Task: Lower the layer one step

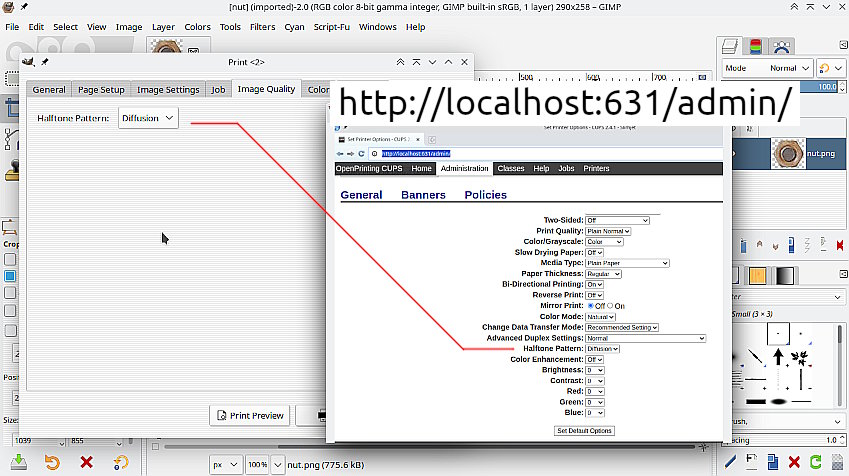Action: (x=775, y=246)
